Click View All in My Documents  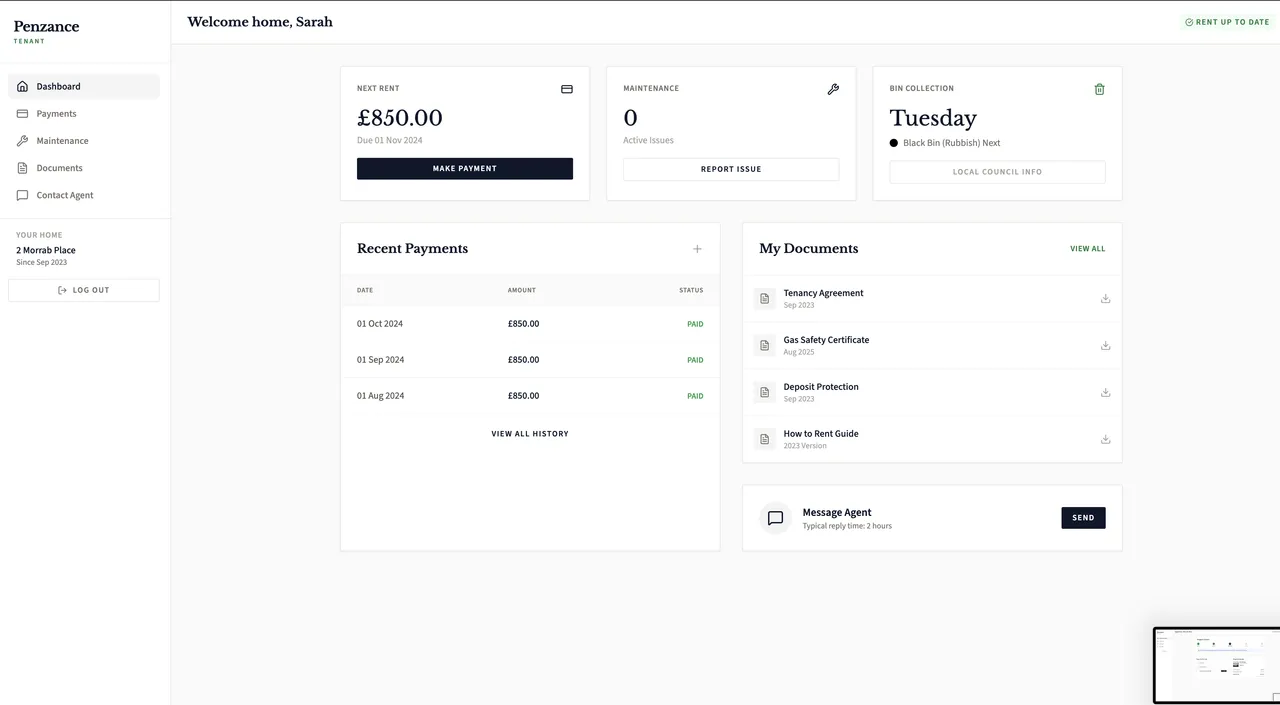click(x=1087, y=249)
